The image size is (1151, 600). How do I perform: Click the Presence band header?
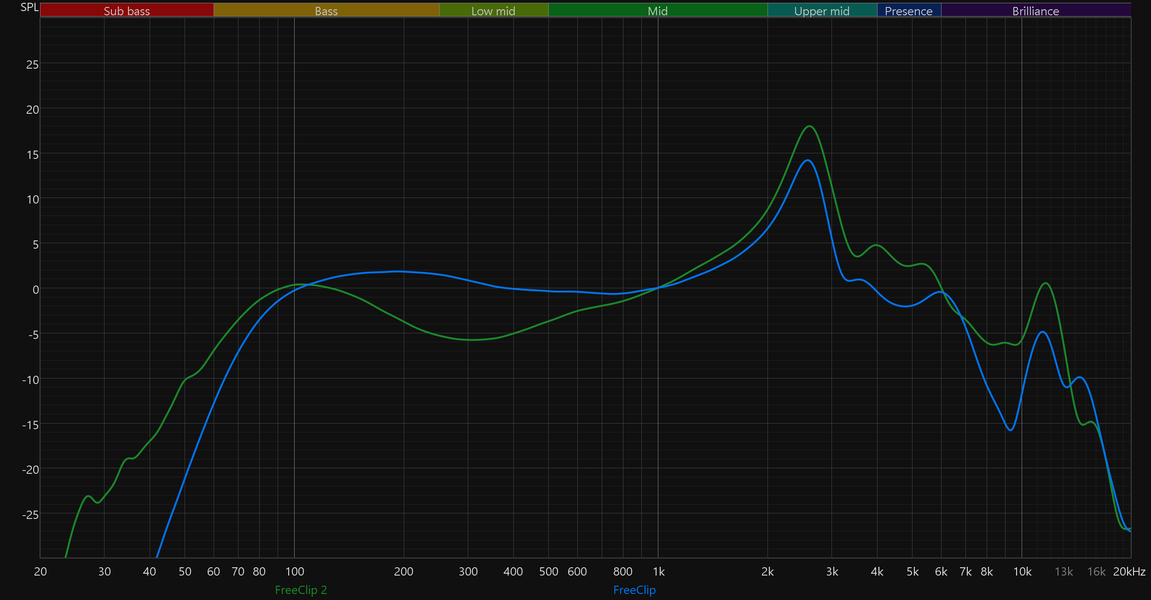[909, 10]
